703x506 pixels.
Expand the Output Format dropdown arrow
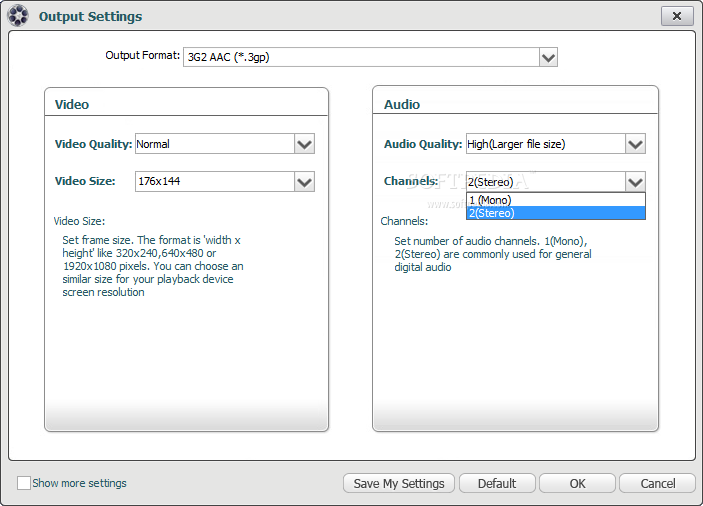(548, 57)
